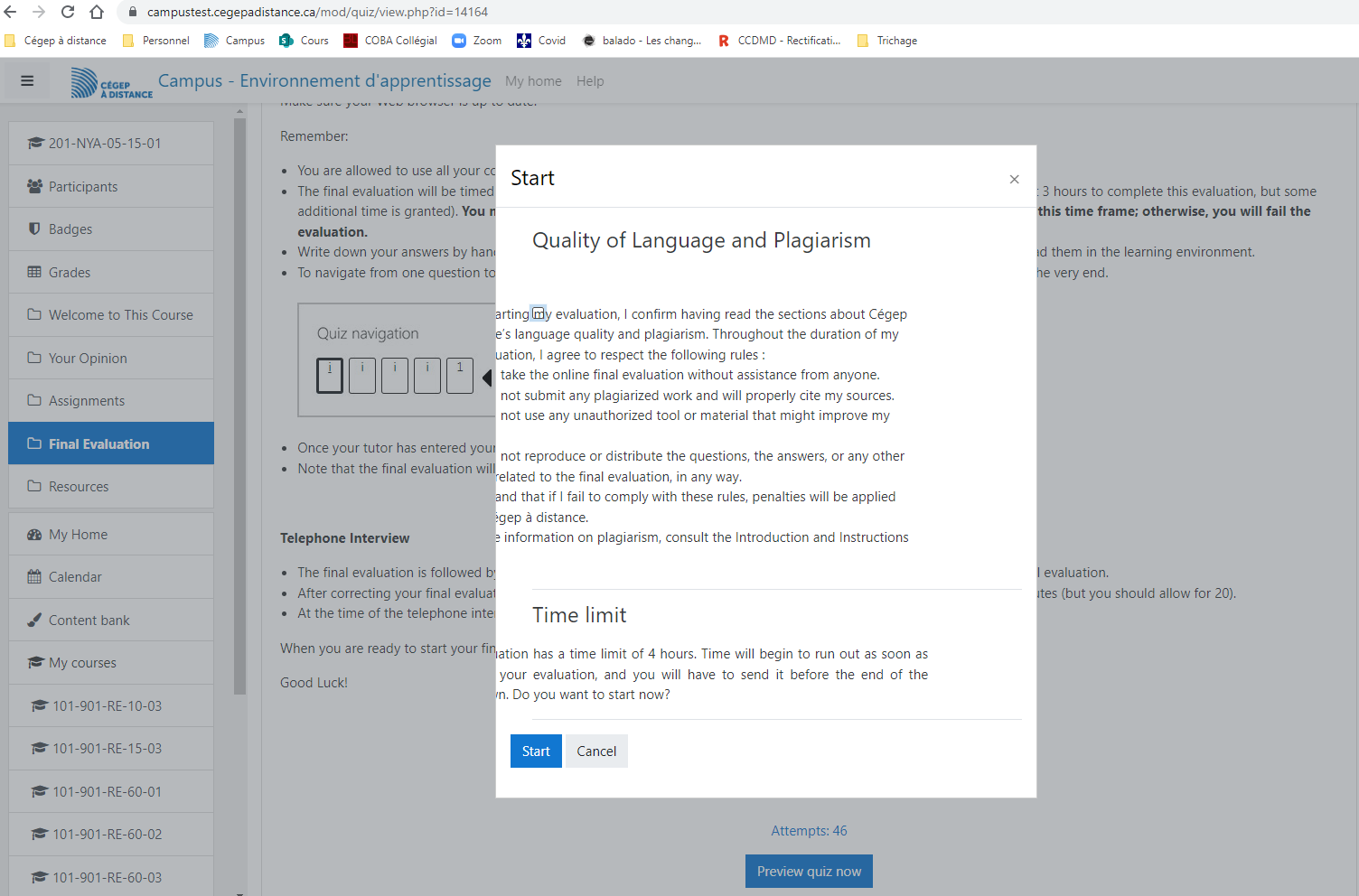Open the COBA Collégial bookmark
The width and height of the screenshot is (1359, 896).
pyautogui.click(x=390, y=41)
